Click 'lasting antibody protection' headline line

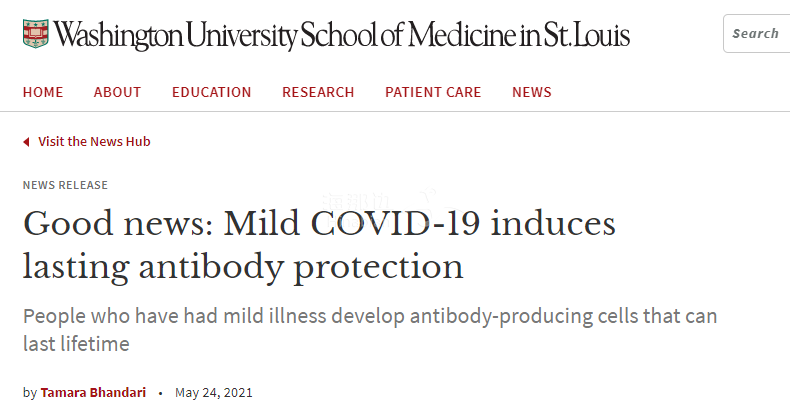click(243, 267)
